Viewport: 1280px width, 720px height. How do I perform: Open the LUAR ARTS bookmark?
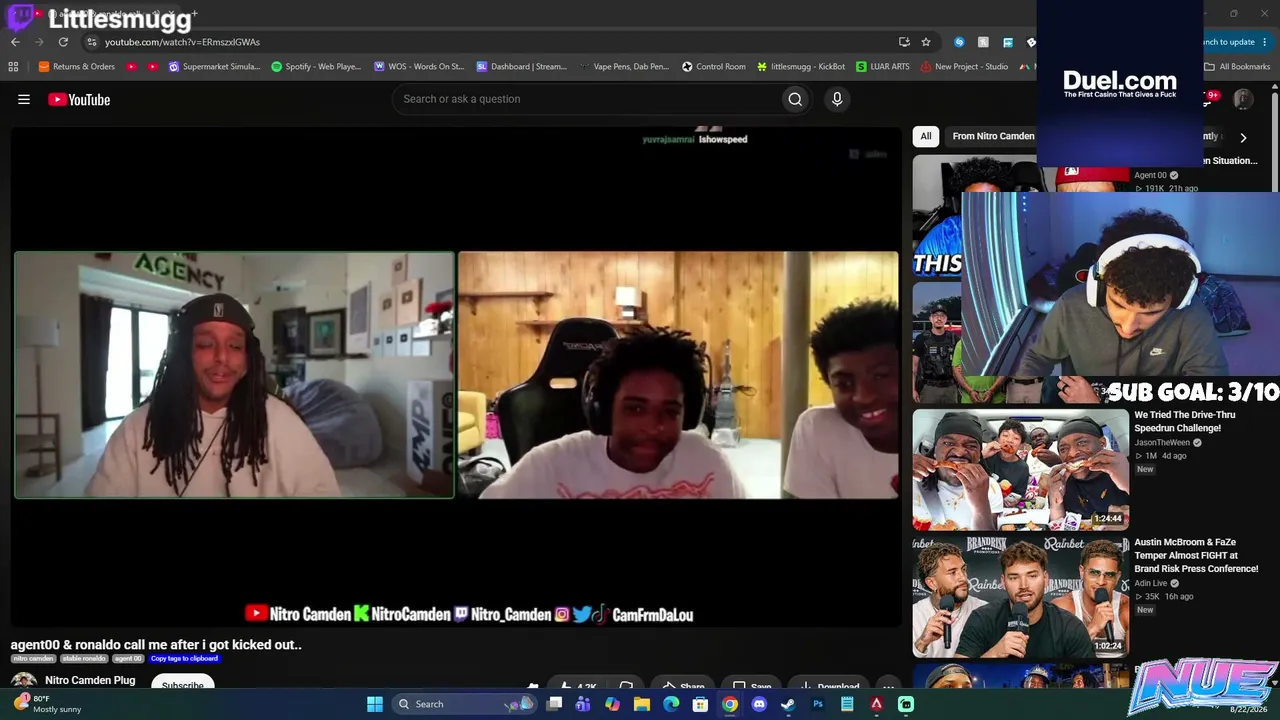pyautogui.click(x=883, y=67)
